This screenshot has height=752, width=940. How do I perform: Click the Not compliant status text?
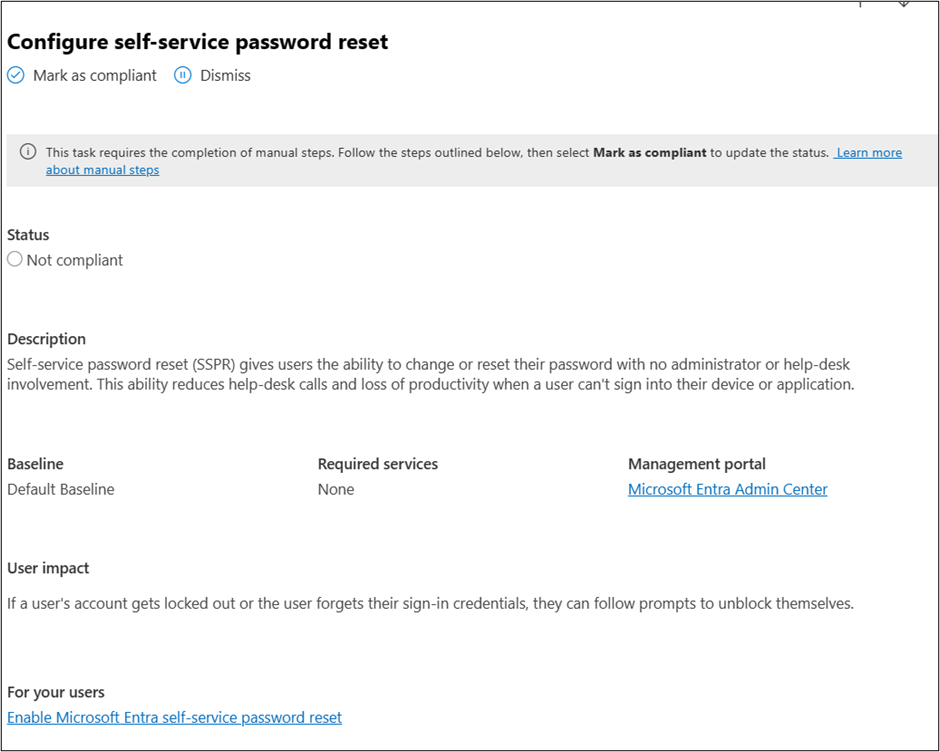tap(75, 260)
